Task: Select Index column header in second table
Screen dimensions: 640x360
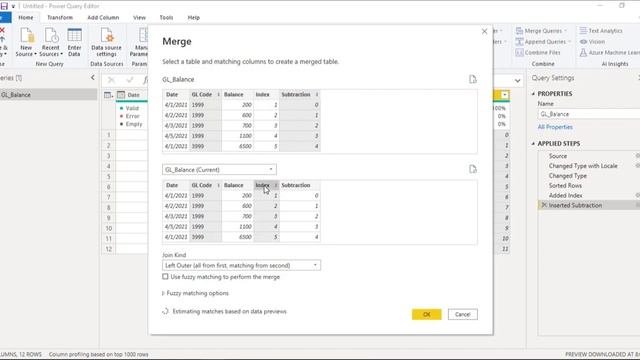Action: click(266, 185)
